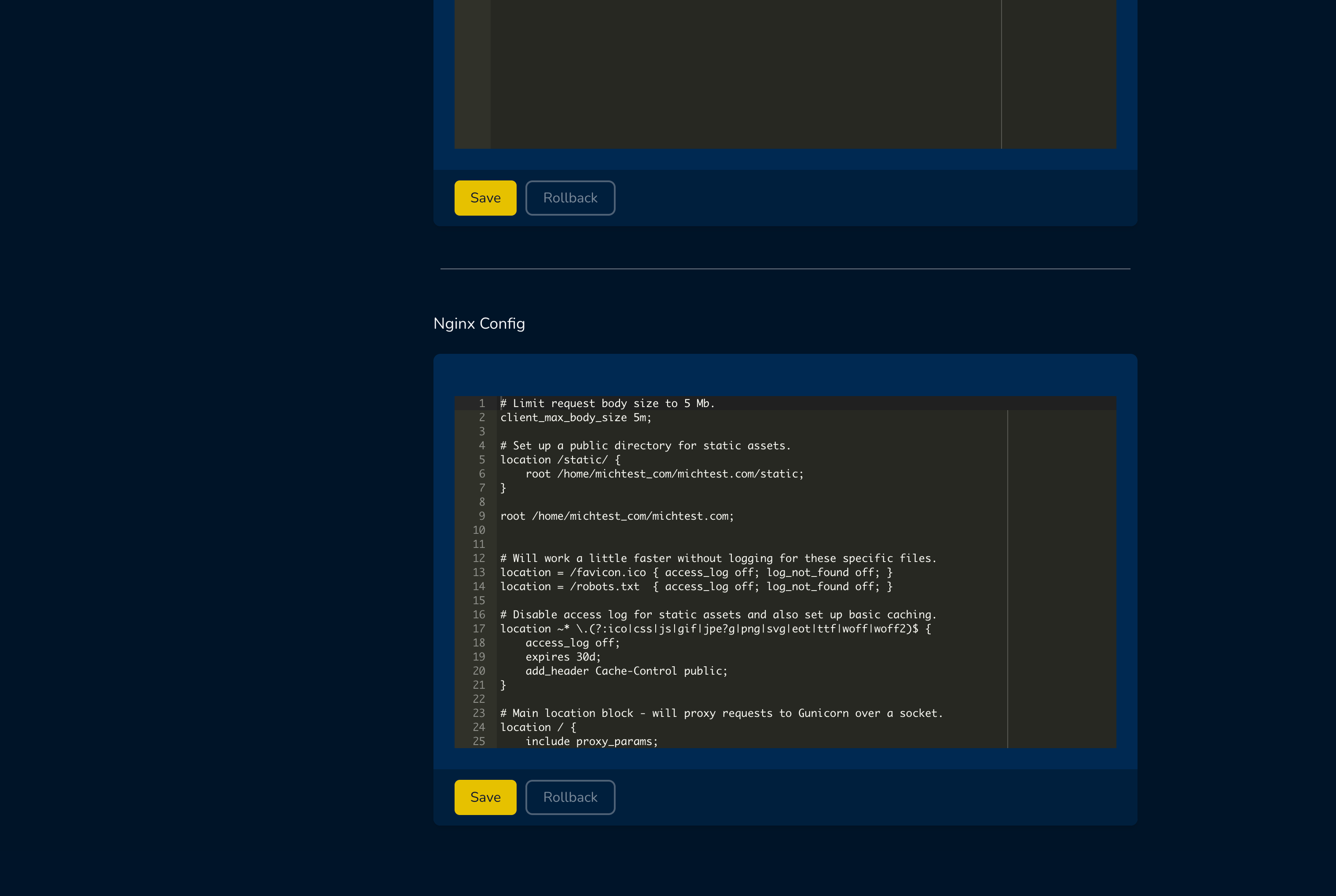Click the favicon.ico location line
Screen dimensions: 1336x896
695,573
